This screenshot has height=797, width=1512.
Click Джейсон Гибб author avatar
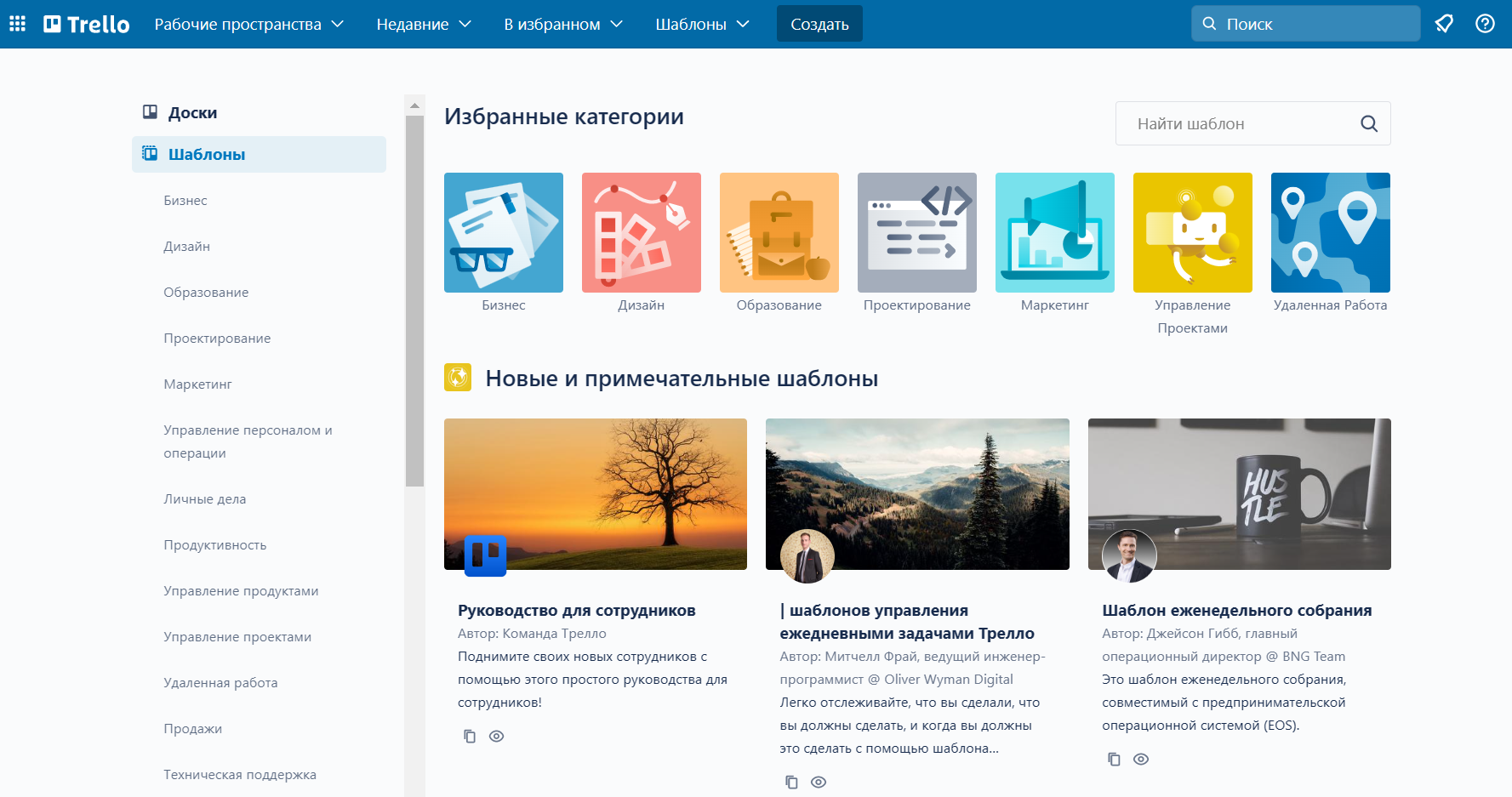point(1129,556)
